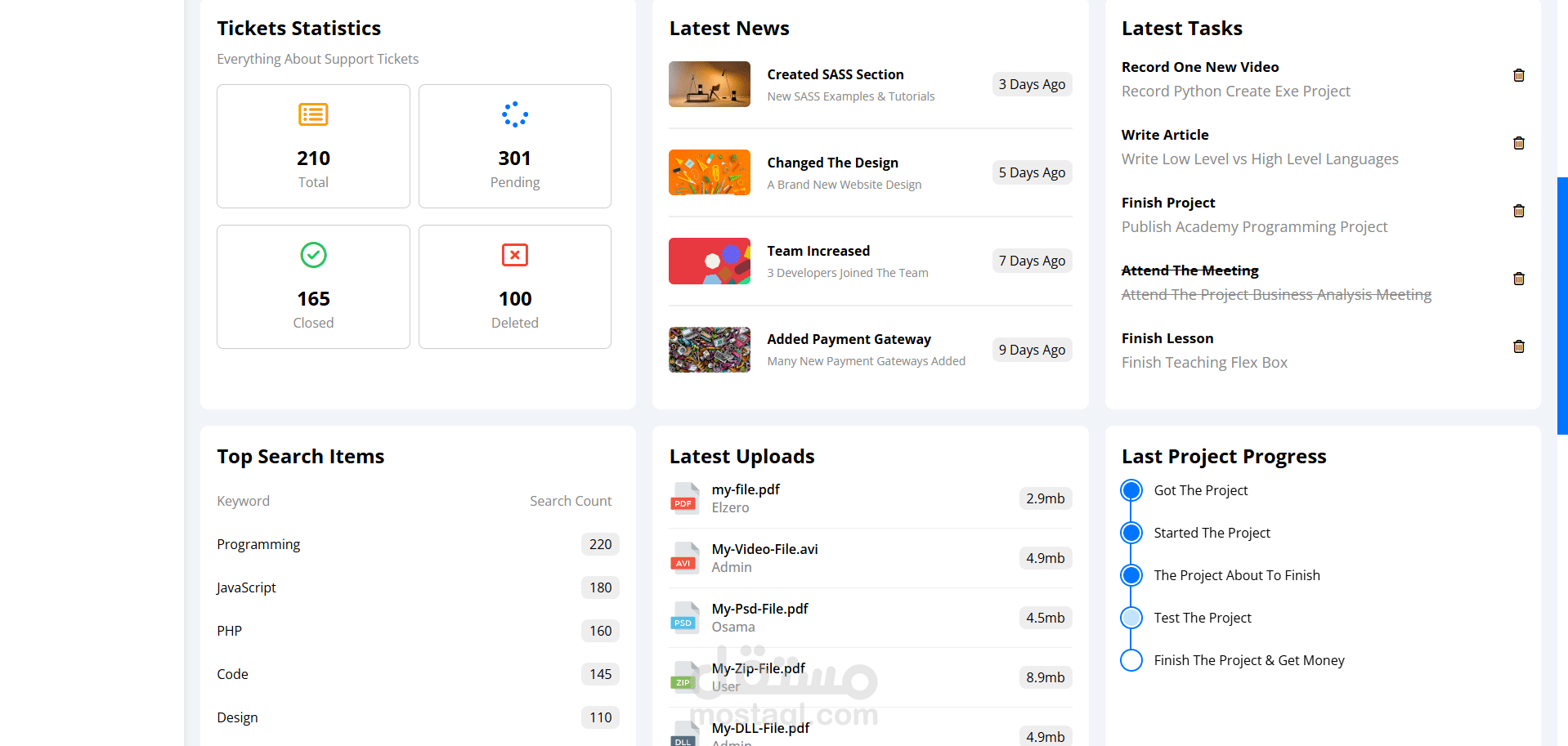Click the 3 Days Ago badge
The image size is (1568, 746).
tap(1032, 84)
